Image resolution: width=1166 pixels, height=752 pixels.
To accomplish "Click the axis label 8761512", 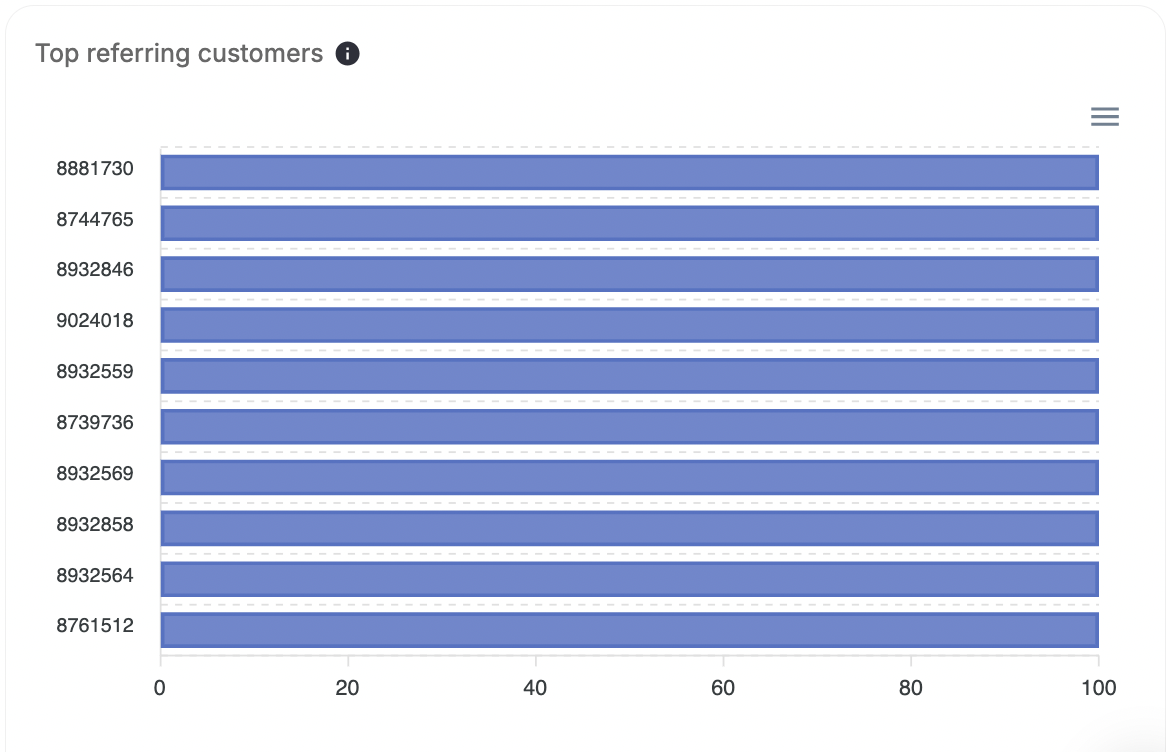I will pyautogui.click(x=95, y=625).
